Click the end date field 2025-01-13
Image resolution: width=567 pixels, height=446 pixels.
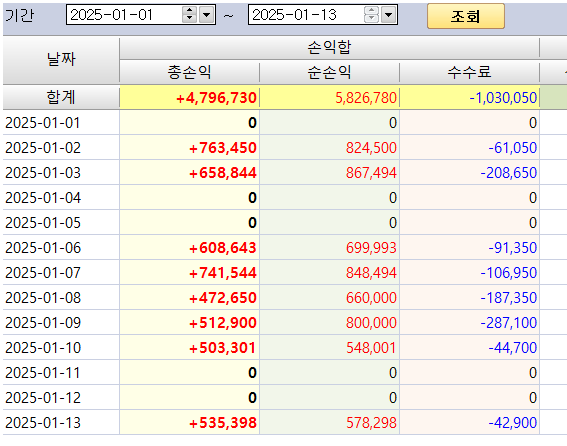[x=306, y=15]
